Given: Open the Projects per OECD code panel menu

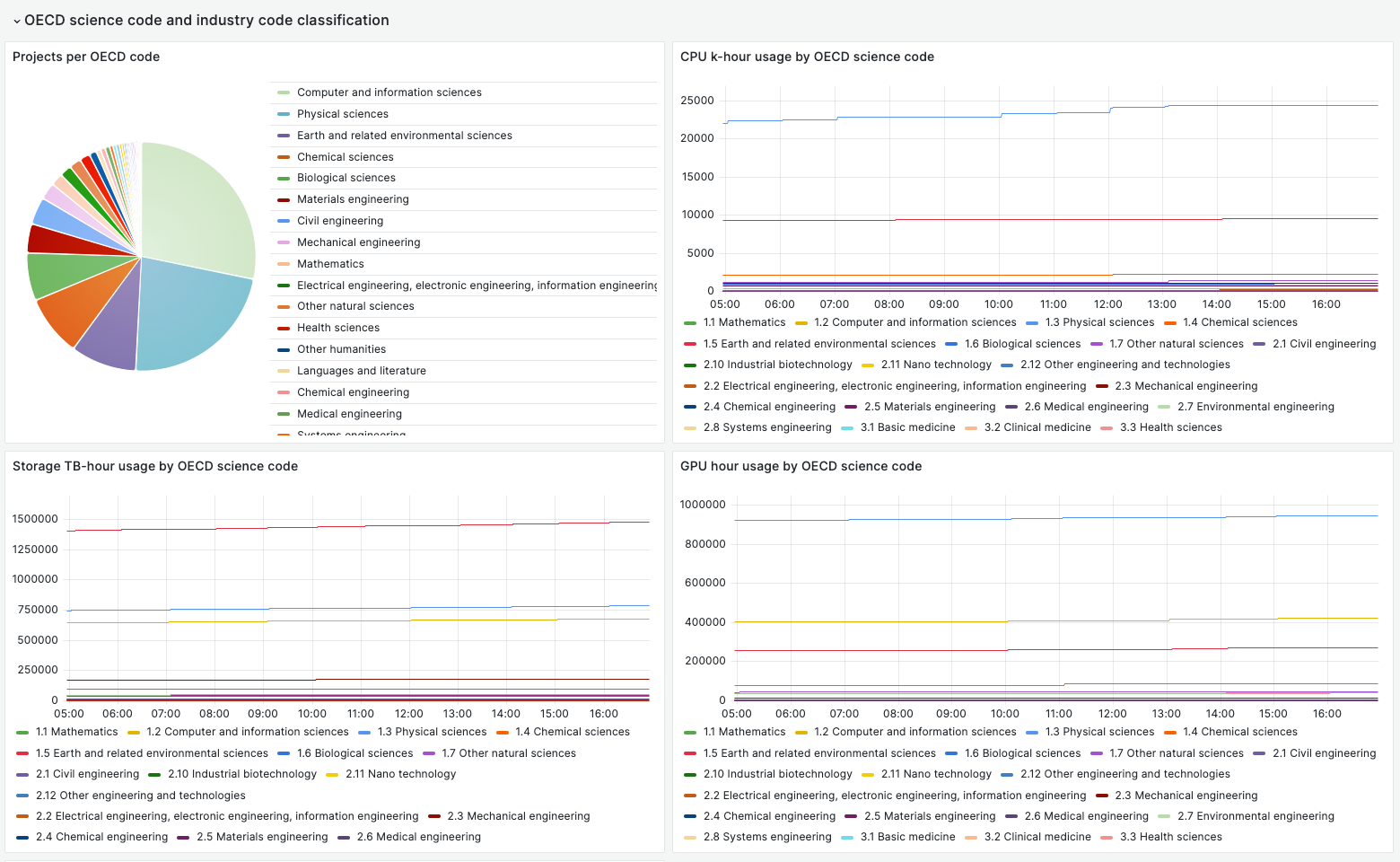Looking at the screenshot, I should click(x=86, y=57).
